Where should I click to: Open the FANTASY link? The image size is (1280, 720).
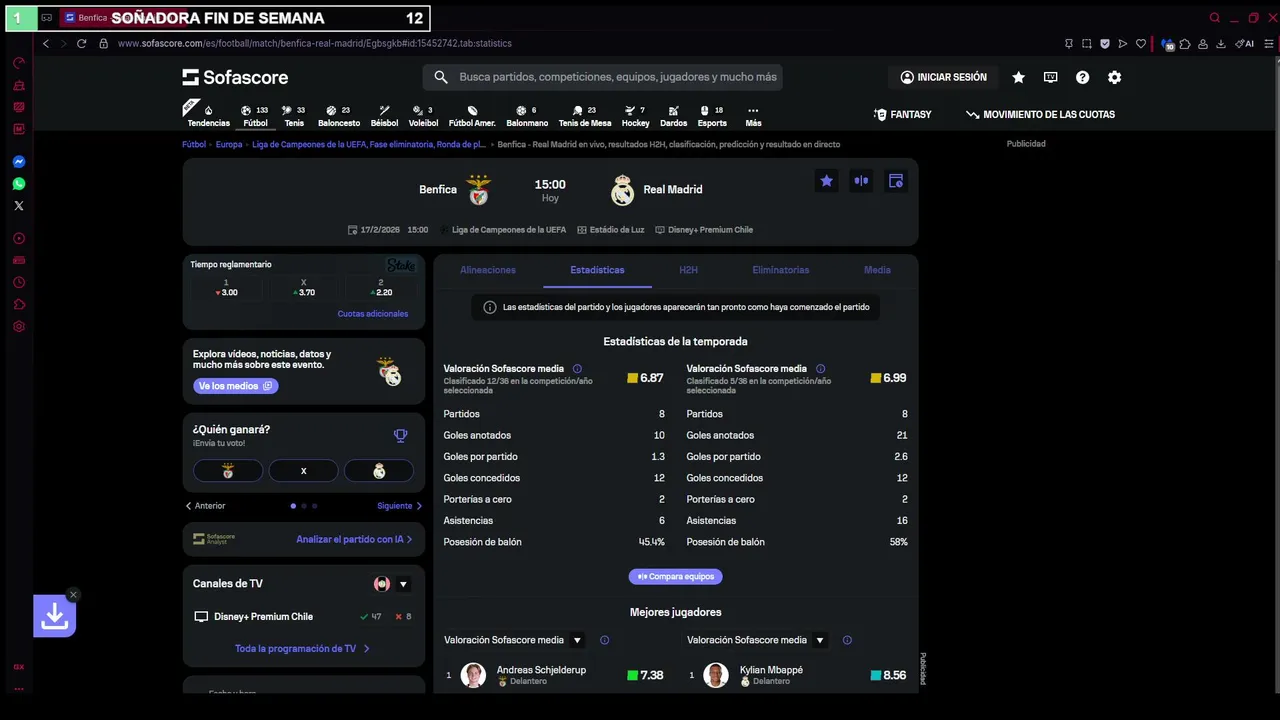[x=902, y=115]
